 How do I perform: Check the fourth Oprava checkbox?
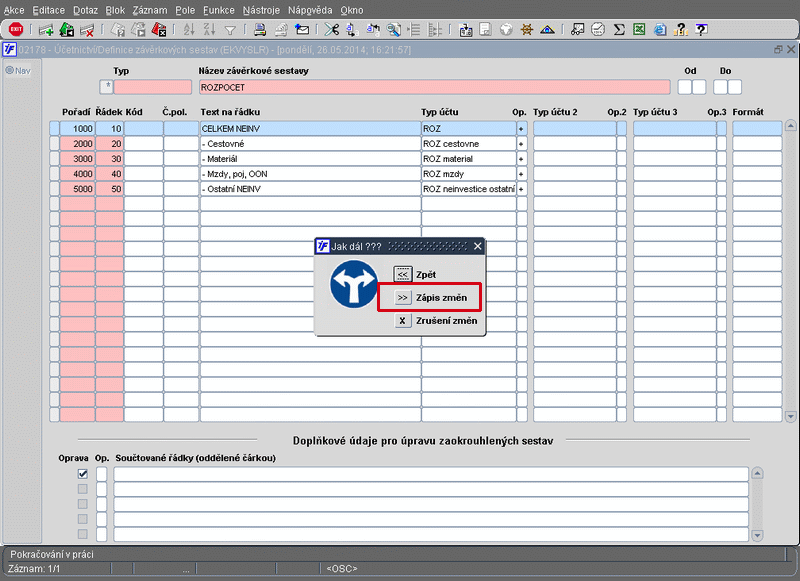[x=83, y=519]
